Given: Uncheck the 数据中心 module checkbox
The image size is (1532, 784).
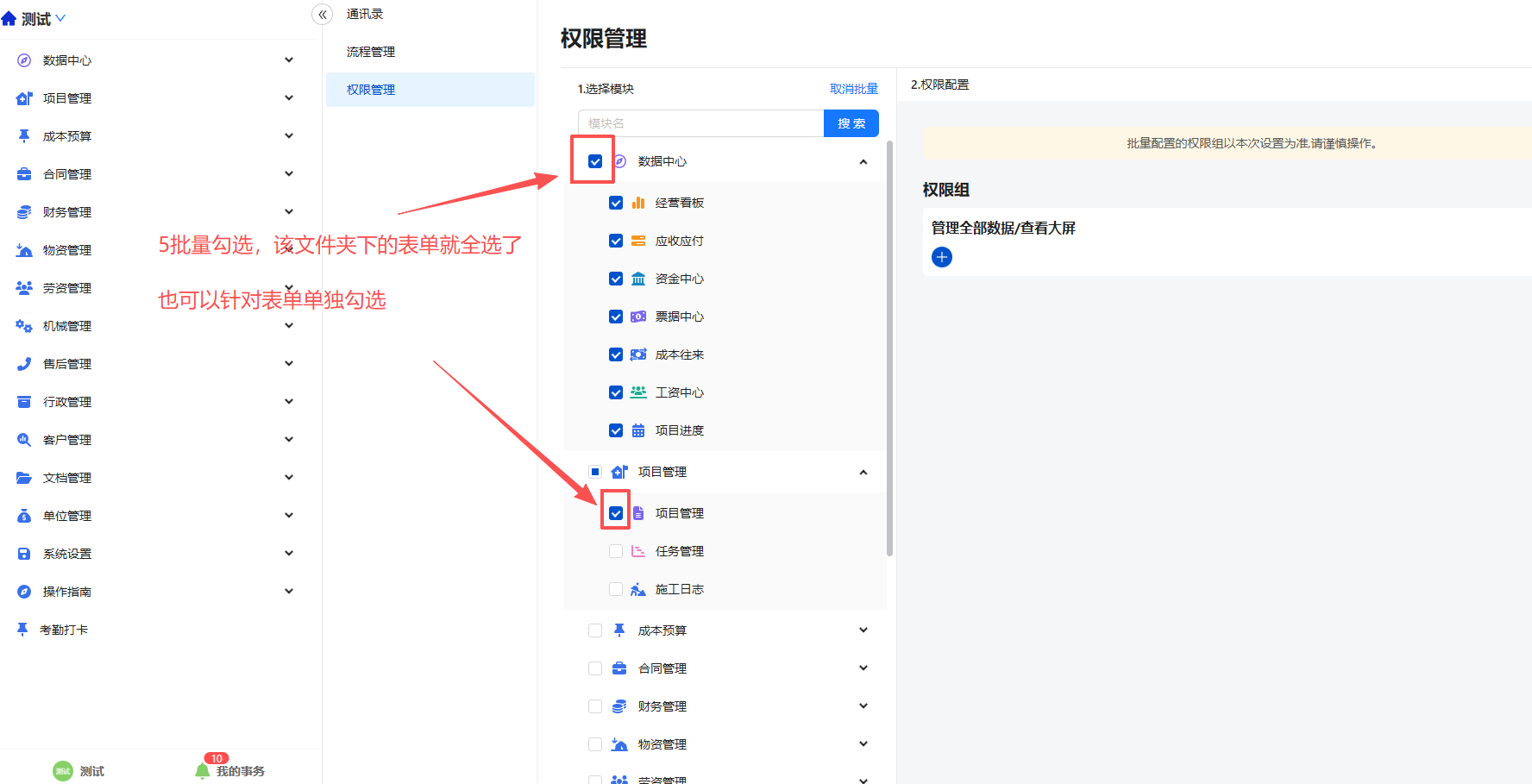Looking at the screenshot, I should point(595,161).
